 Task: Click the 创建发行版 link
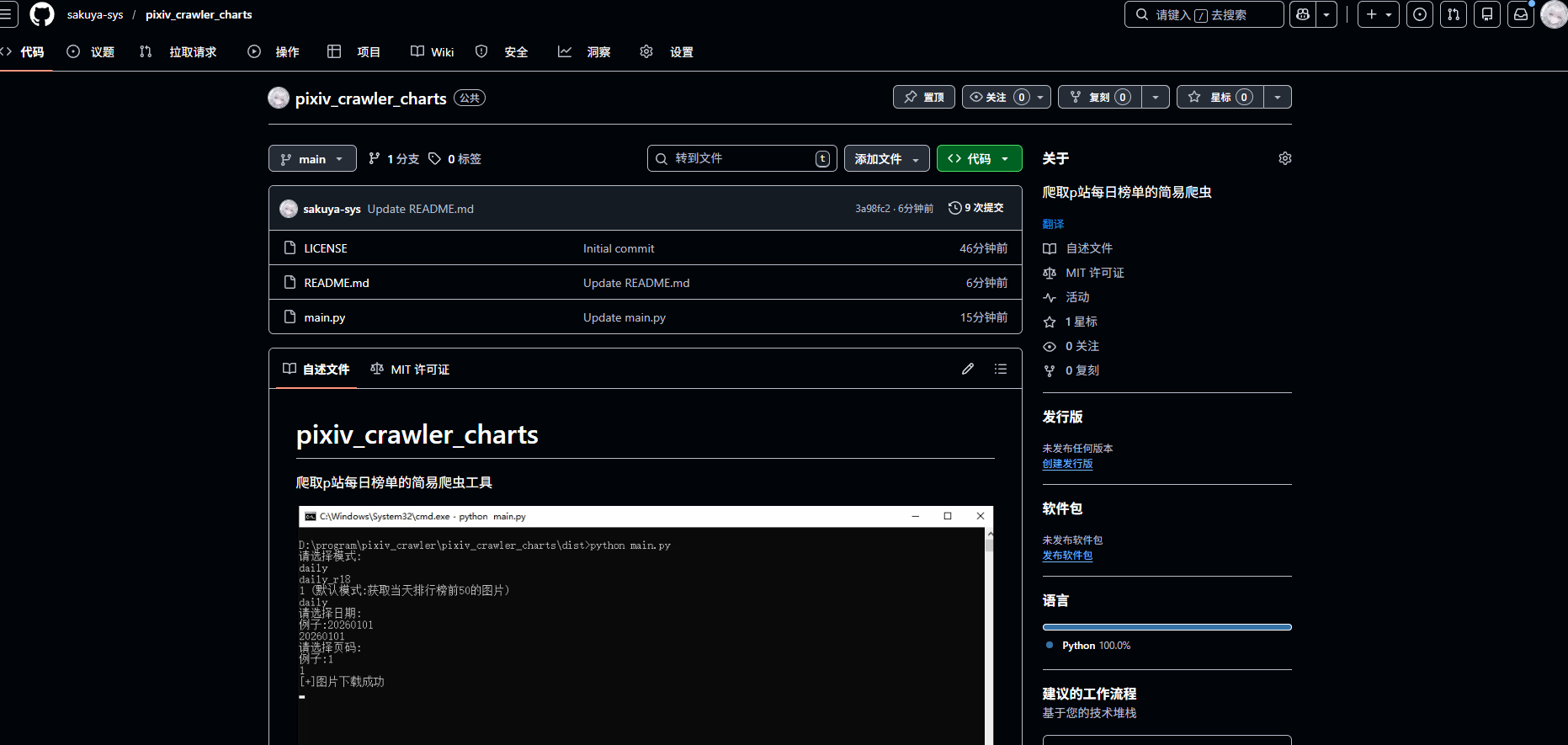coord(1067,464)
